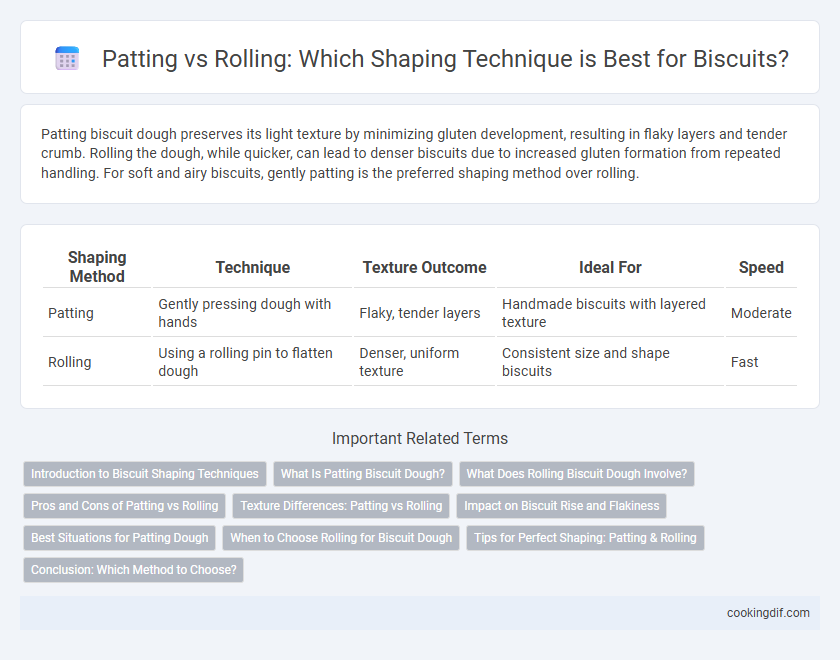
Task: Click the calendar grid icon beside the title
Action: click(x=67, y=58)
